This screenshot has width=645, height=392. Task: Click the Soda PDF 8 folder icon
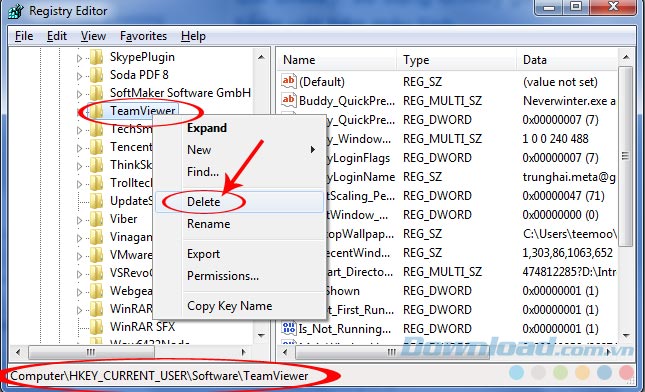click(x=96, y=75)
